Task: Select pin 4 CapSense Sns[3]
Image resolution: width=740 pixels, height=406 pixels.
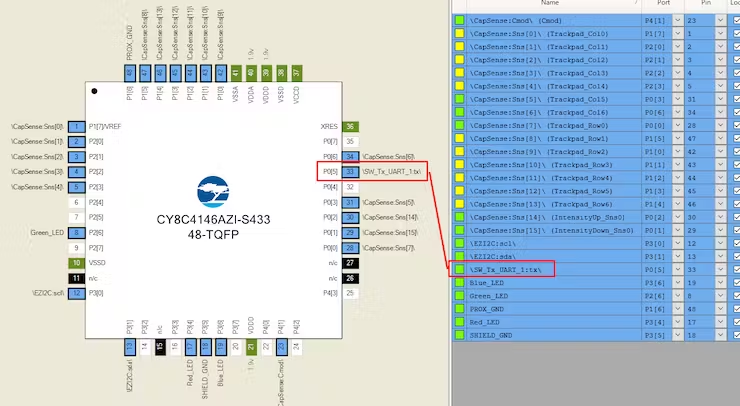Action: [76, 172]
